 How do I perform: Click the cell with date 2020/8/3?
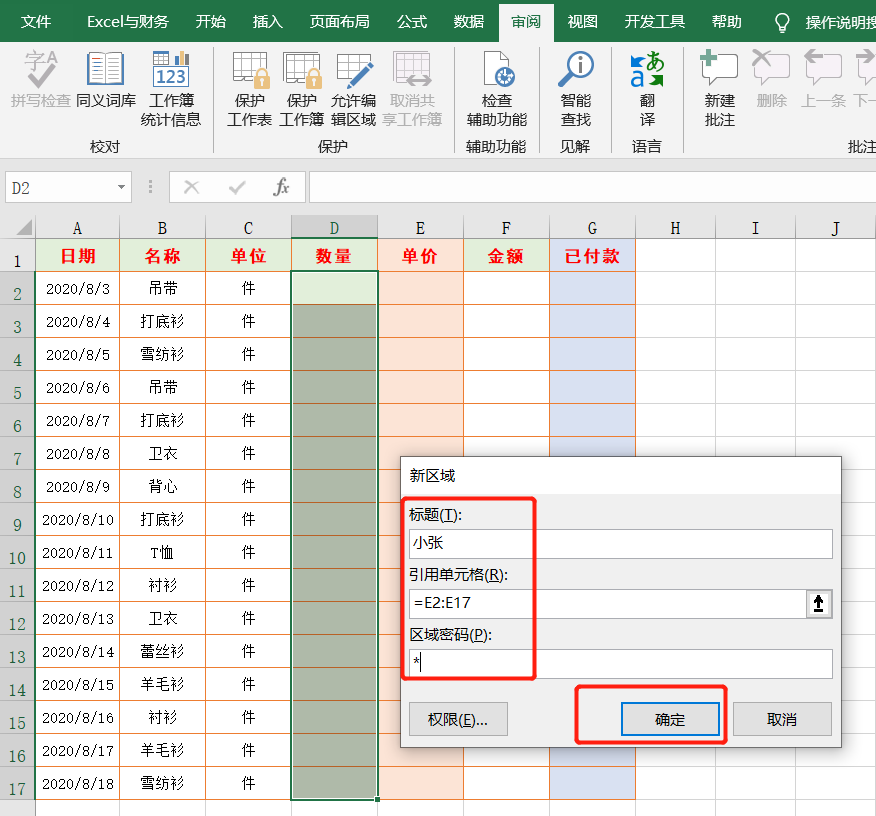tap(78, 289)
